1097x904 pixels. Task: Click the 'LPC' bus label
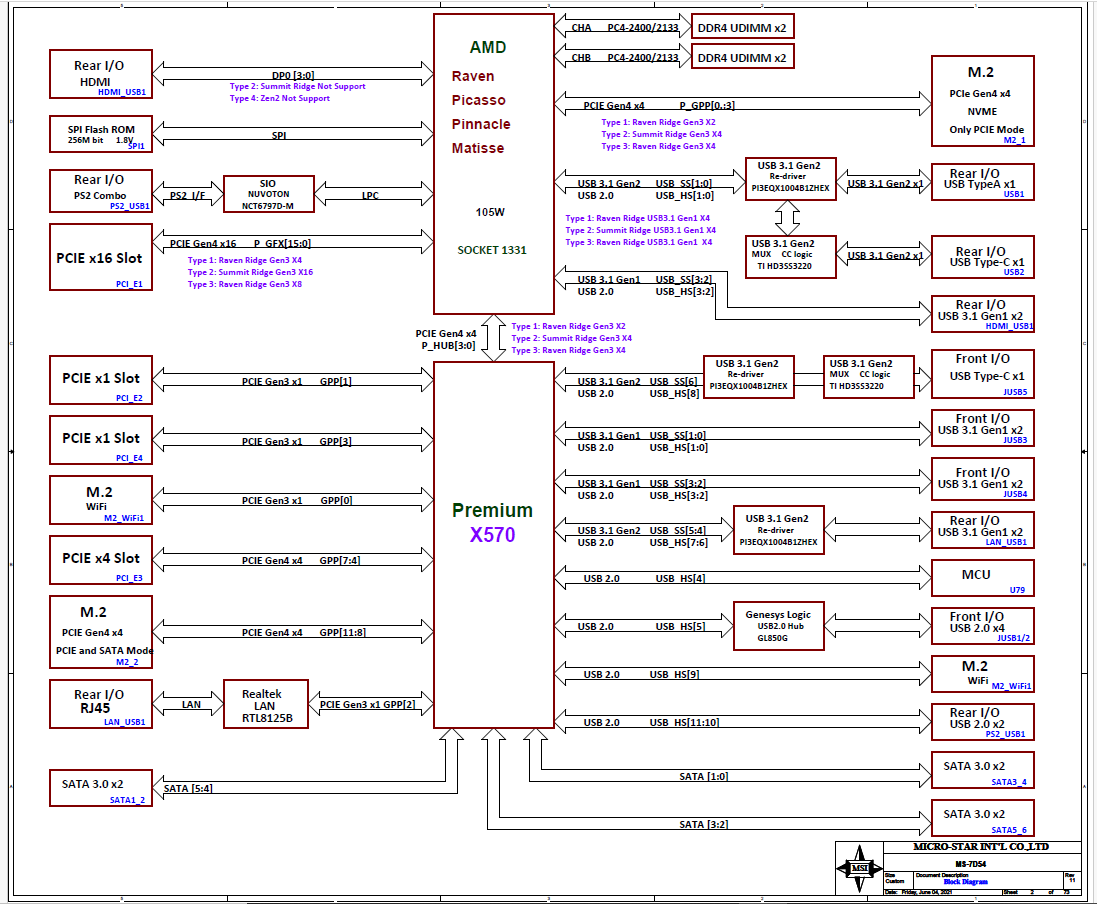(370, 196)
